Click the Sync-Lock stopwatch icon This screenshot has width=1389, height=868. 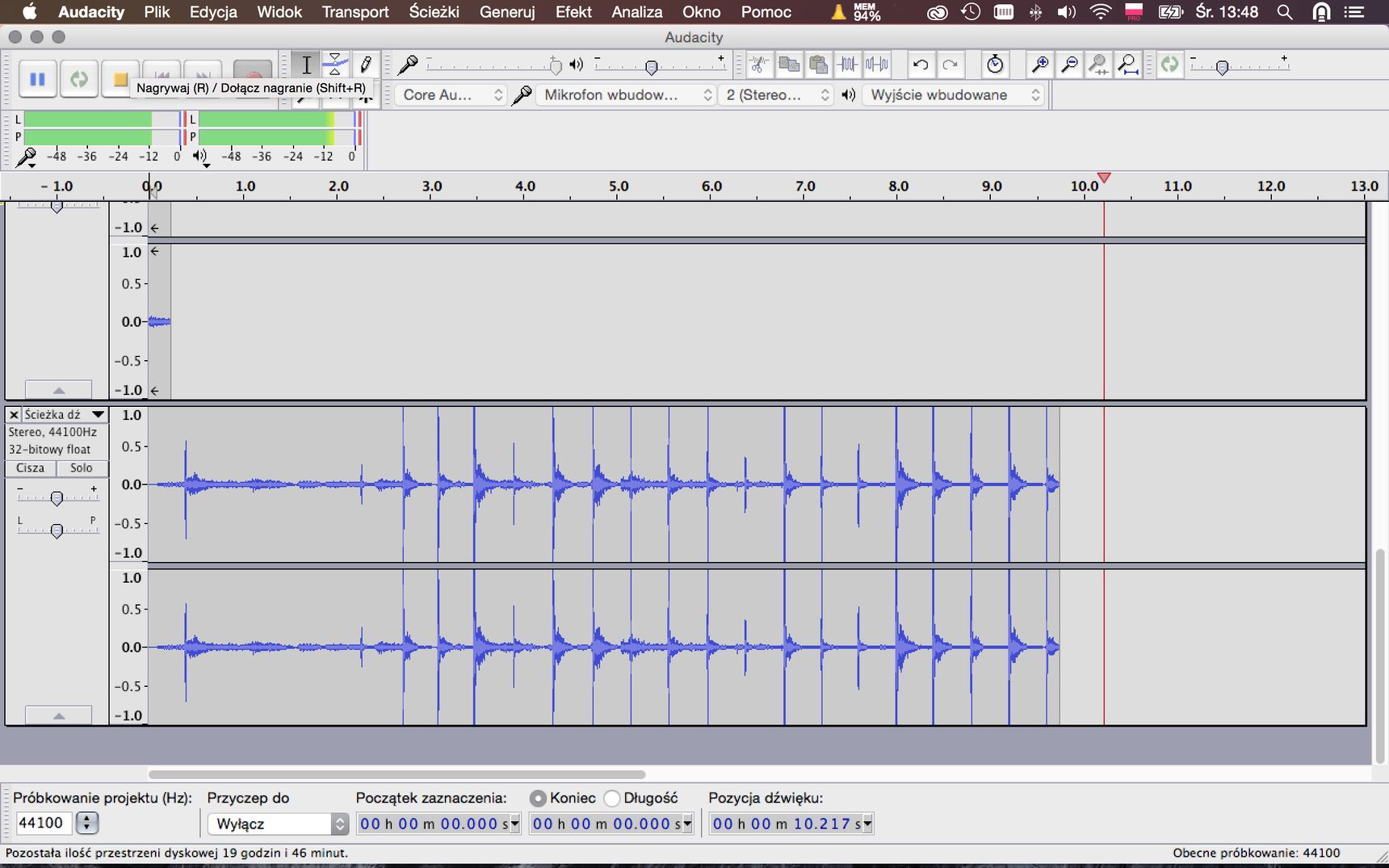coord(995,65)
